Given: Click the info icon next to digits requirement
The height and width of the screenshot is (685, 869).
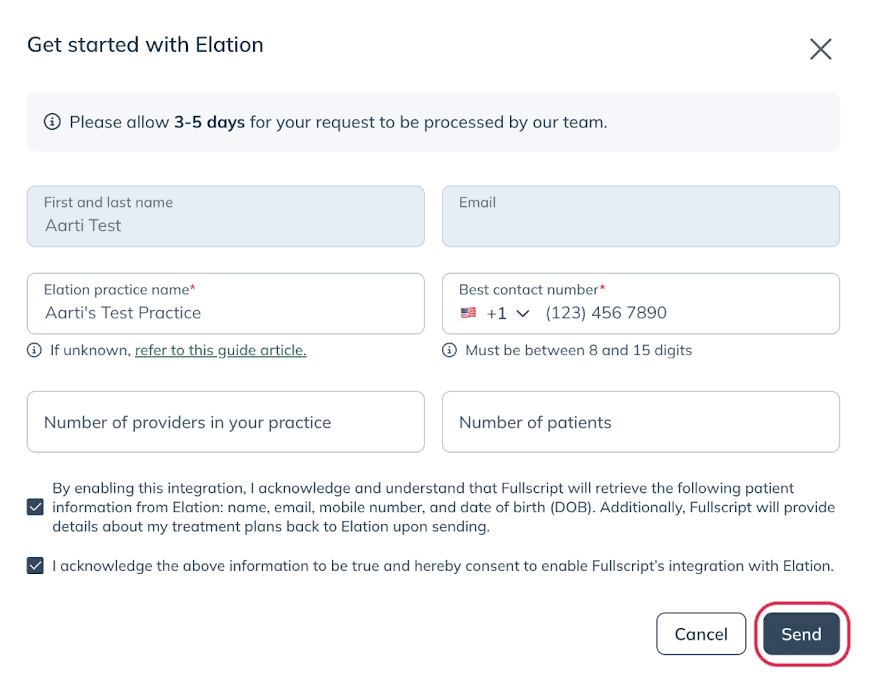Looking at the screenshot, I should click(449, 350).
